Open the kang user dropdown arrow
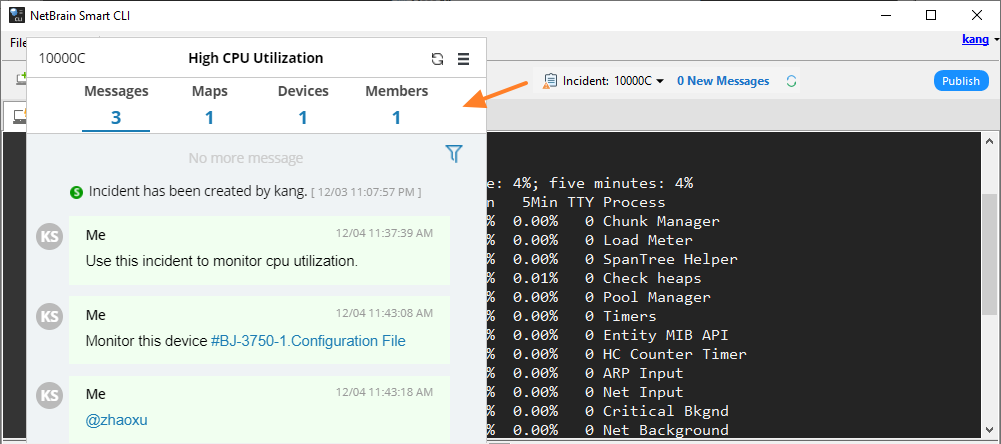 pos(997,40)
